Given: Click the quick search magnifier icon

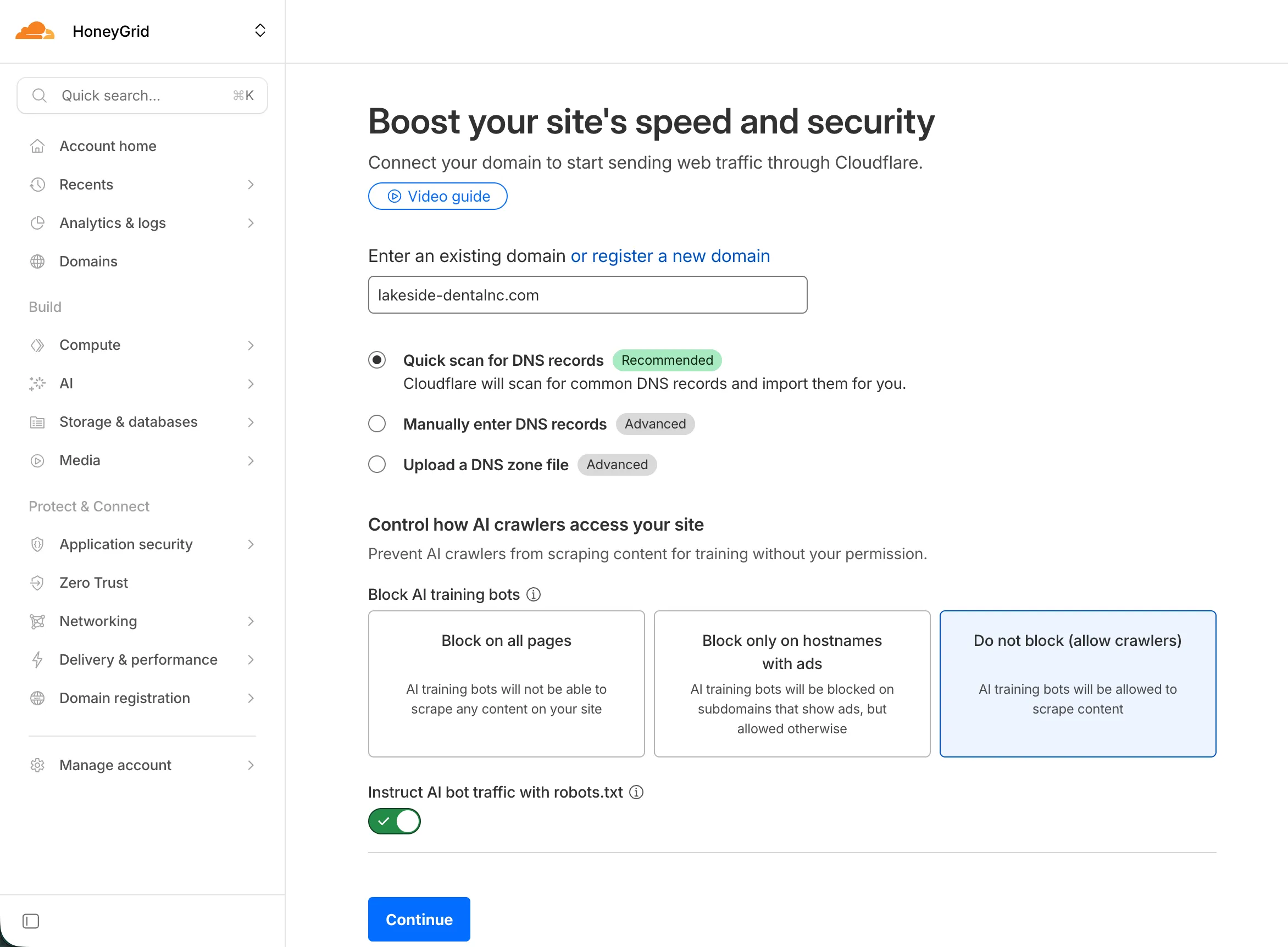Looking at the screenshot, I should pos(39,95).
